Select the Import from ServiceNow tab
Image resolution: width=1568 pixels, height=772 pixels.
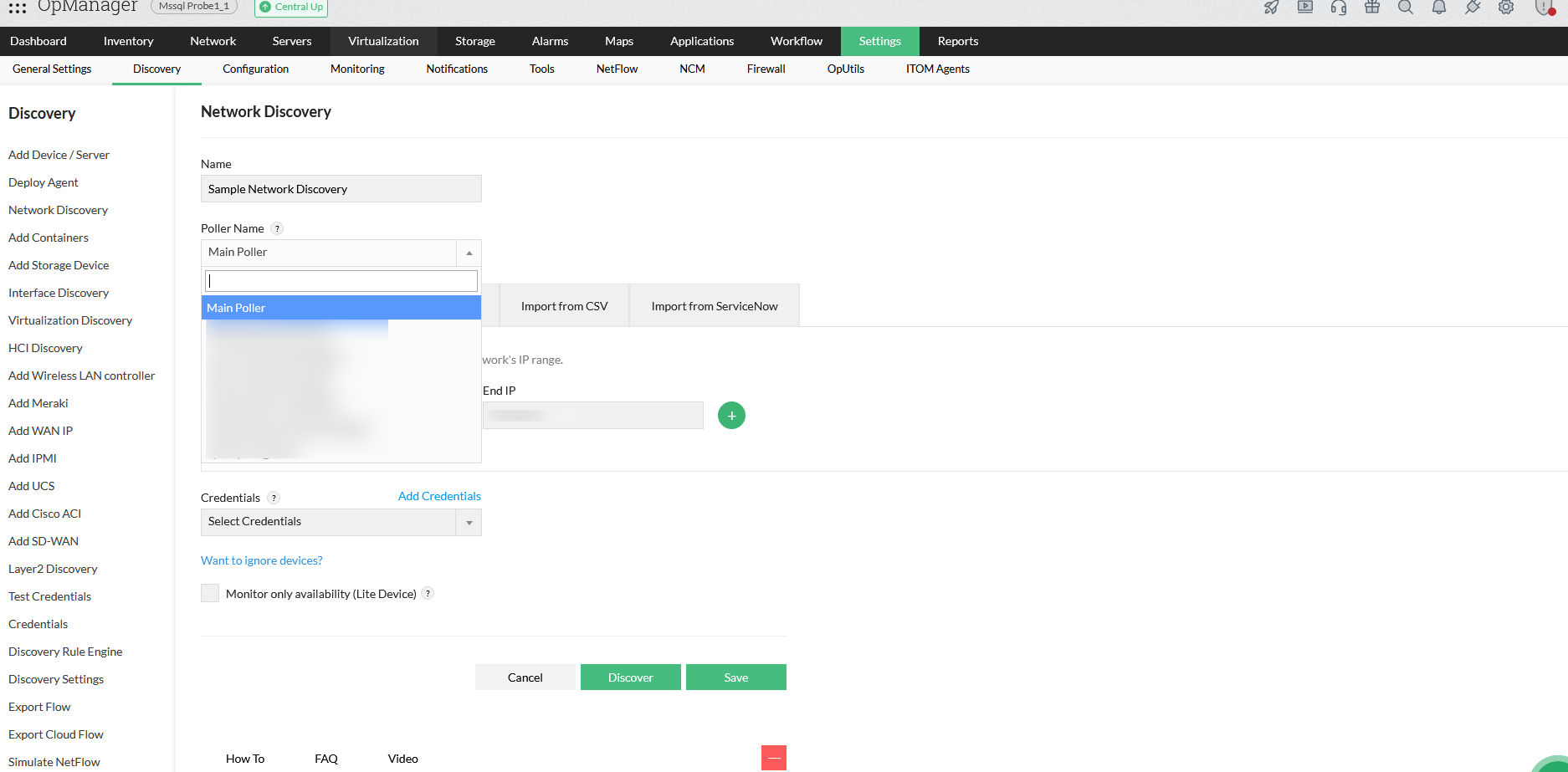coord(715,306)
